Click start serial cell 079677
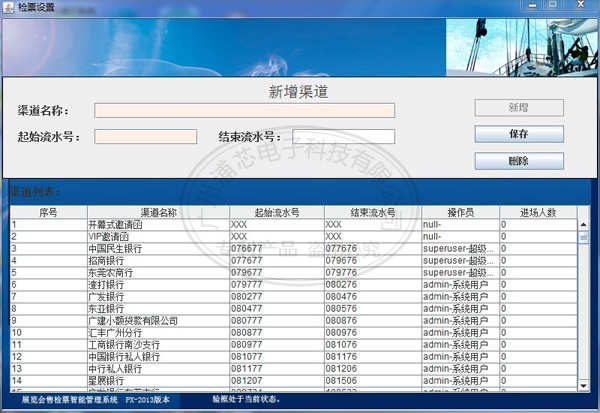The height and width of the screenshot is (413, 600). (x=277, y=273)
